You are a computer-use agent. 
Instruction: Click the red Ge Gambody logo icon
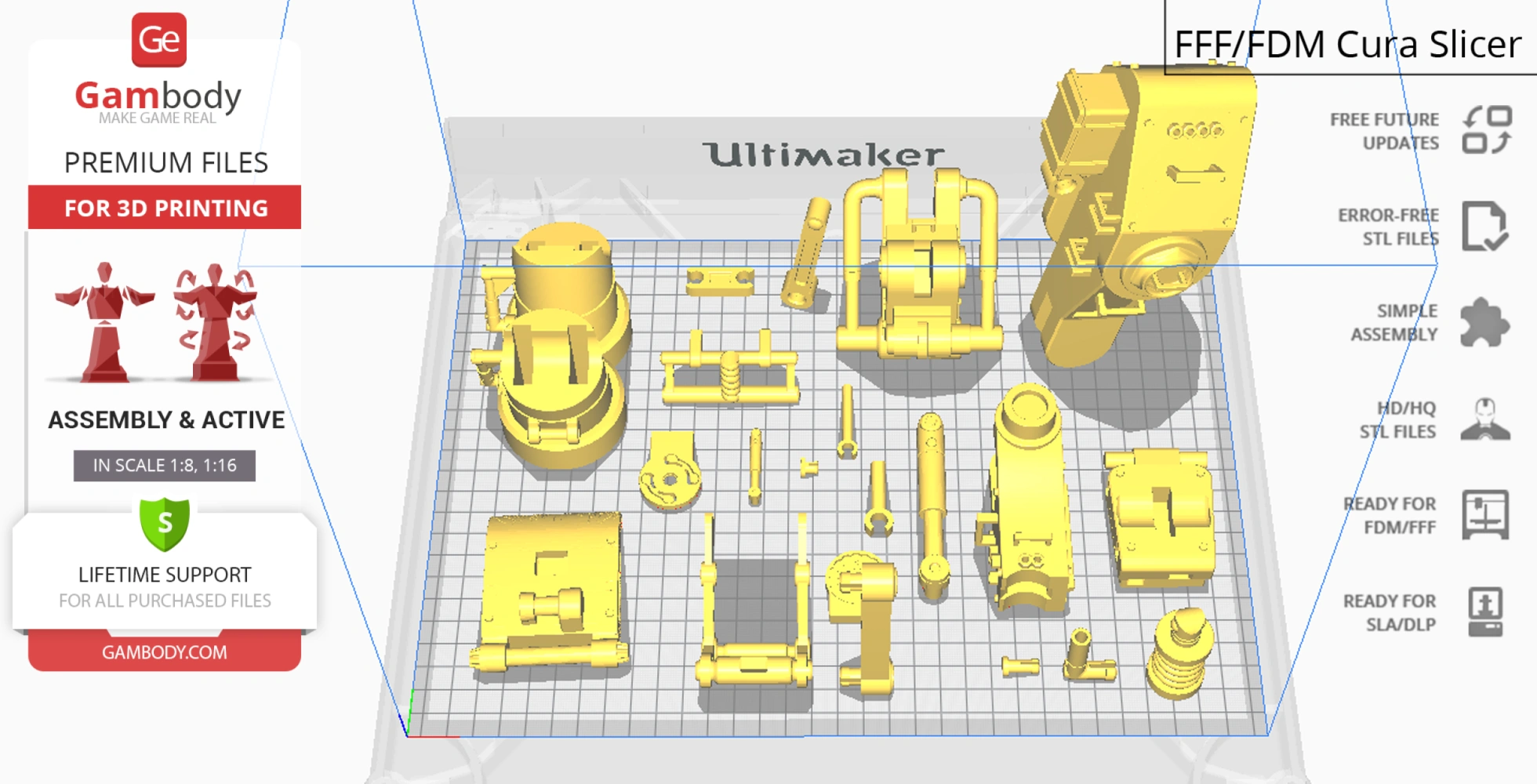point(159,40)
